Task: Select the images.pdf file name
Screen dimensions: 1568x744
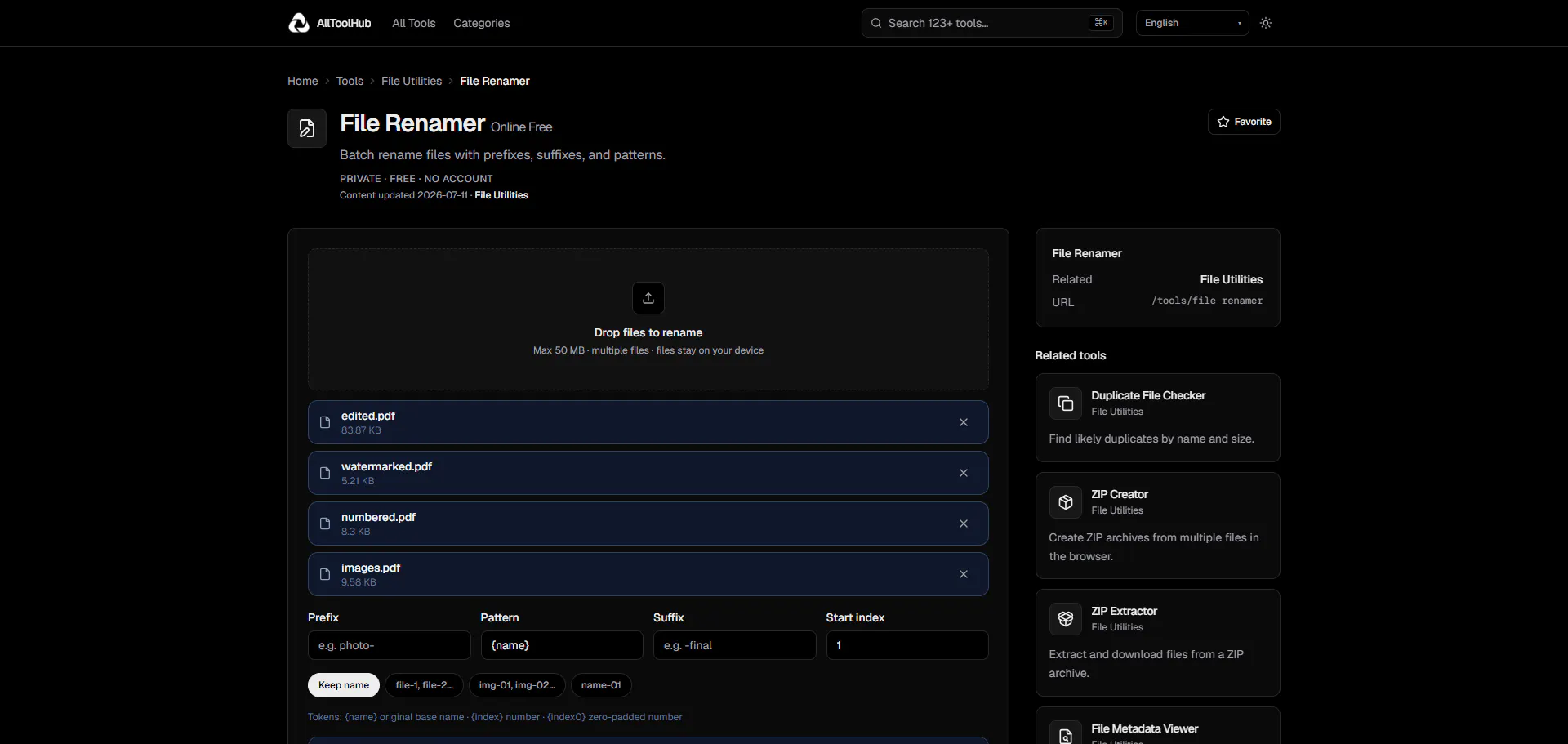Action: click(x=371, y=568)
